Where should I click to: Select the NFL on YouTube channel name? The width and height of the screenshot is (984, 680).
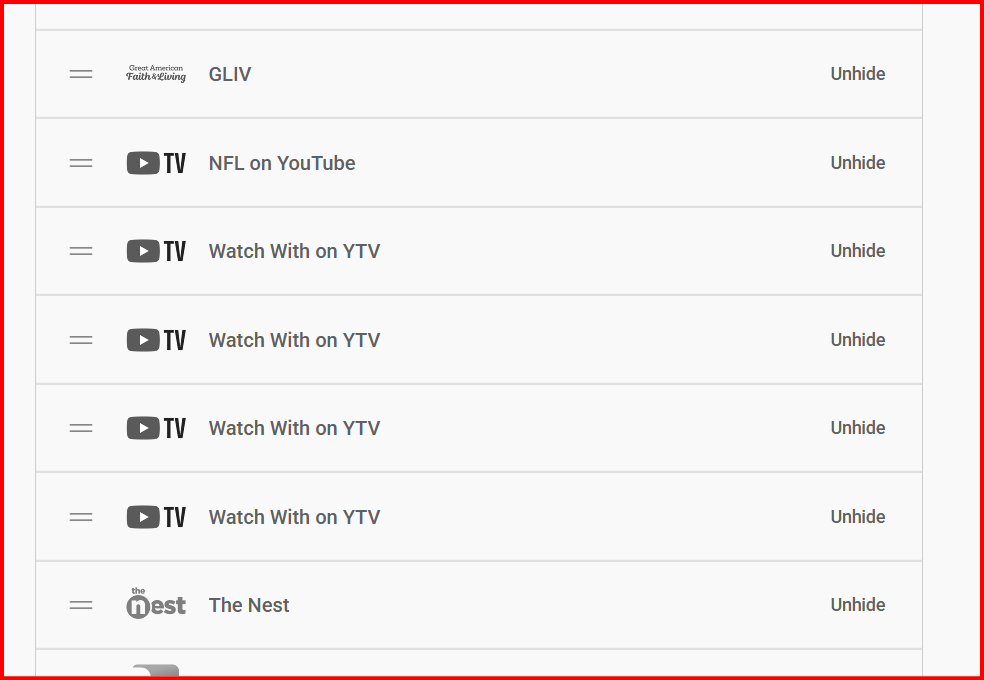tap(282, 163)
